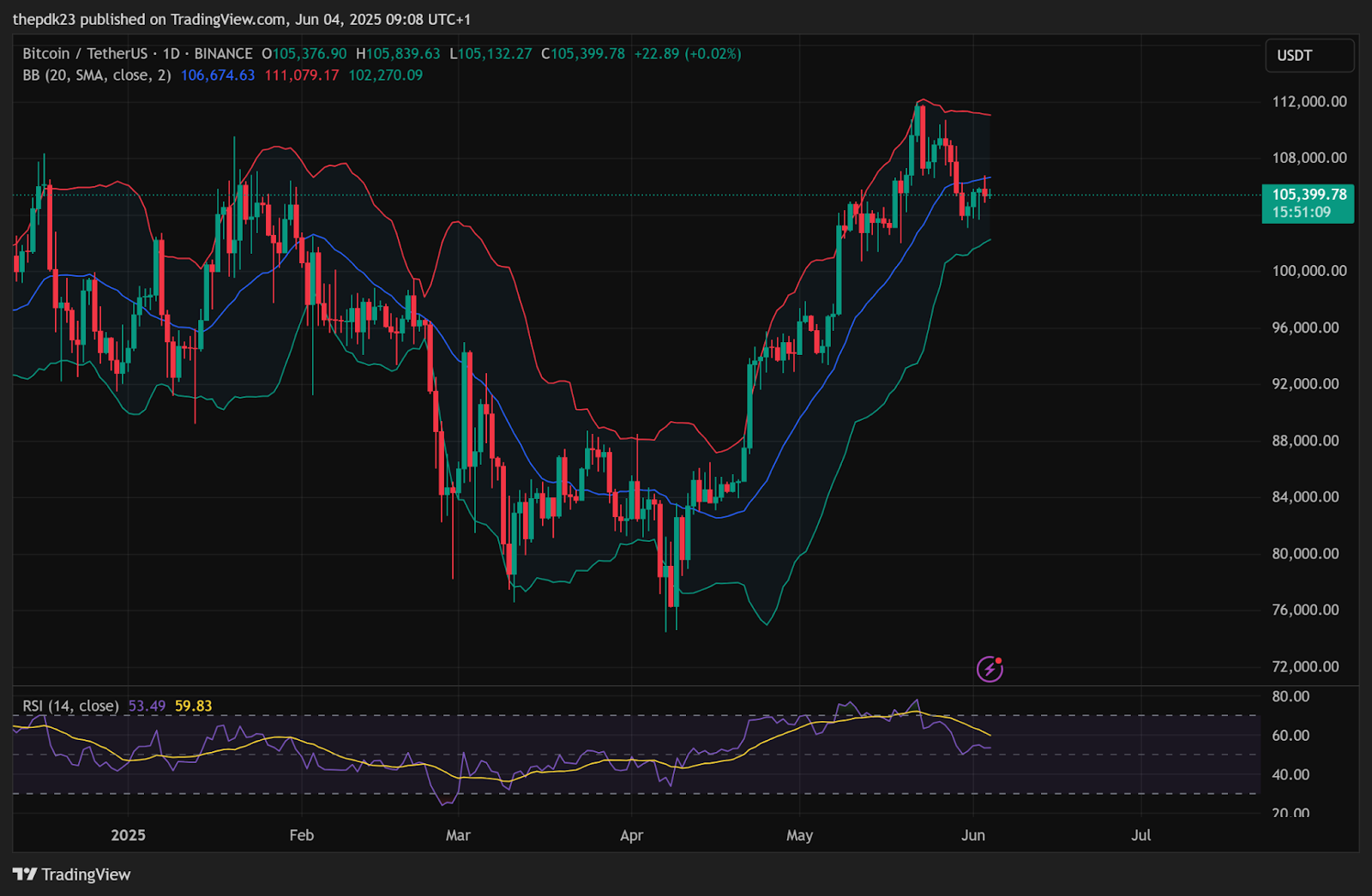The width and height of the screenshot is (1372, 896).
Task: Click the 2025 label on the time axis
Action: pyautogui.click(x=128, y=835)
